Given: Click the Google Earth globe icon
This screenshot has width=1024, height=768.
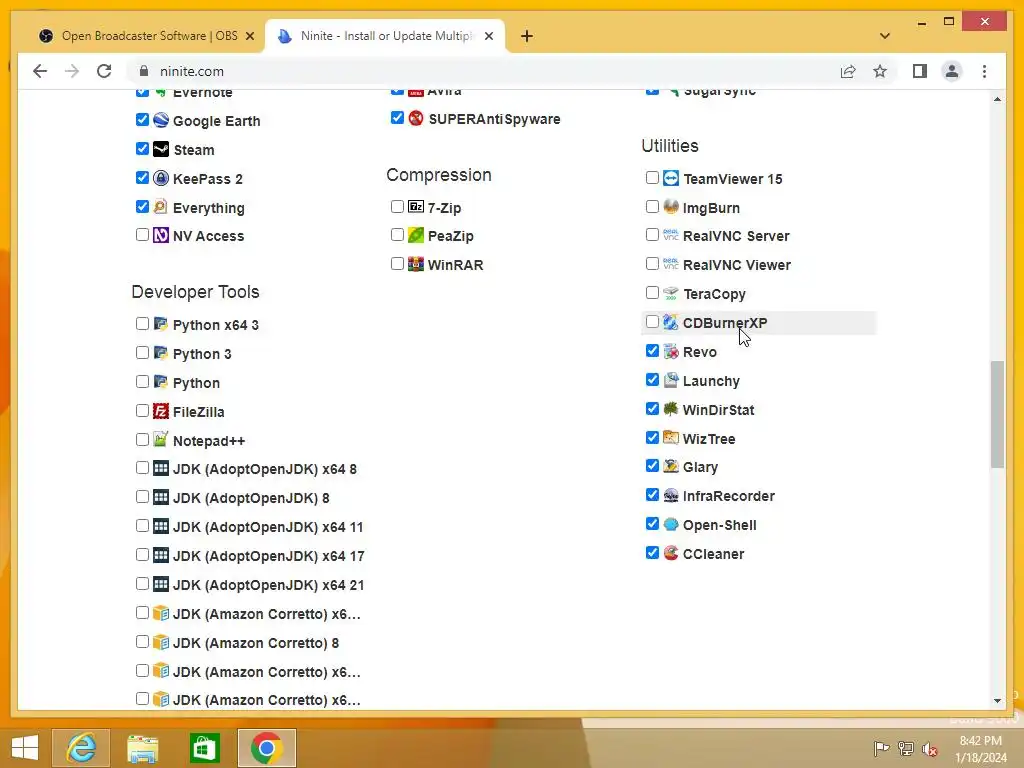Looking at the screenshot, I should [161, 120].
